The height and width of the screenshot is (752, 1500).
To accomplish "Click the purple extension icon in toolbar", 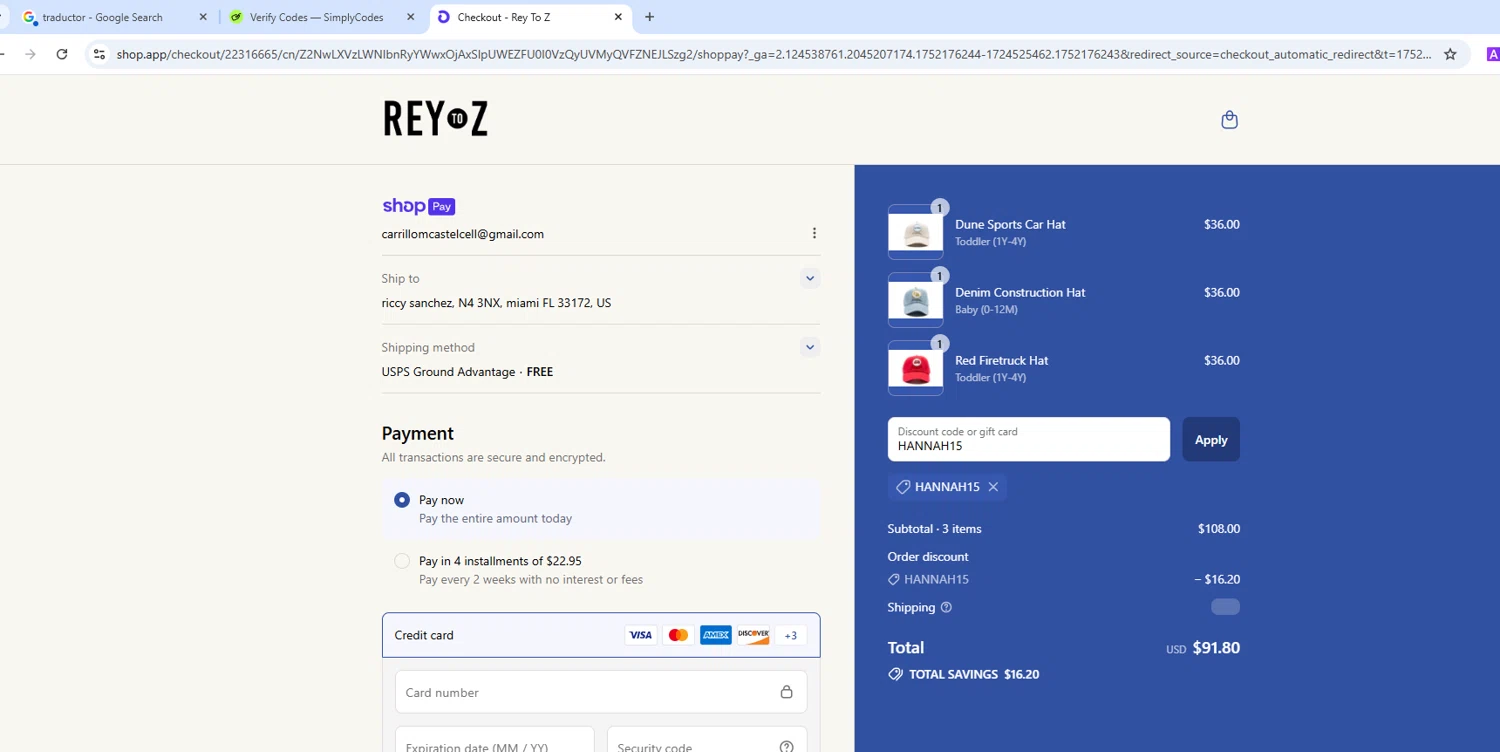I will pyautogui.click(x=1493, y=54).
